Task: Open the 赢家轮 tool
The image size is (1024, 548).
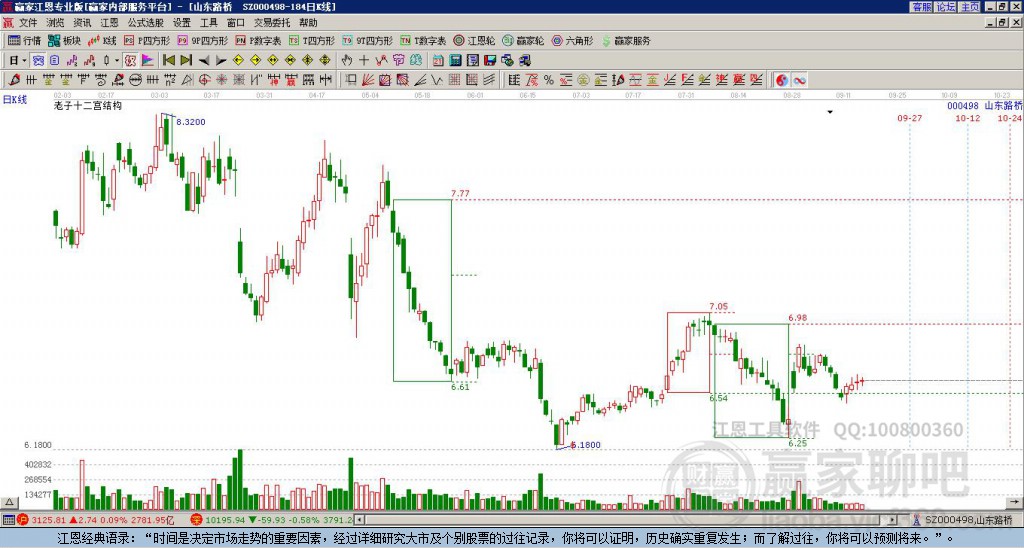Action: [523, 40]
